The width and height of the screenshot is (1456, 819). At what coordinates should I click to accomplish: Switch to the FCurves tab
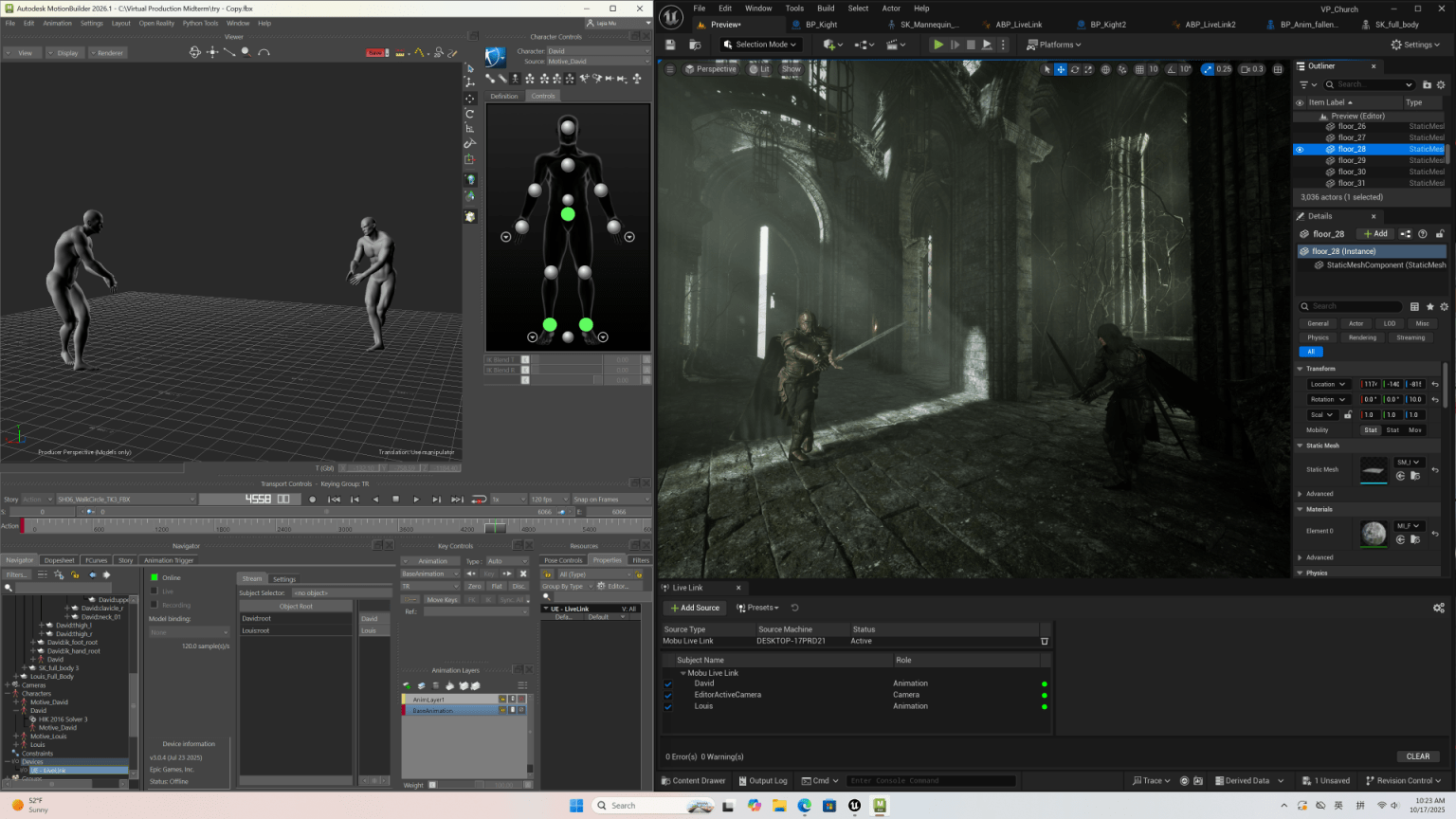coord(97,560)
